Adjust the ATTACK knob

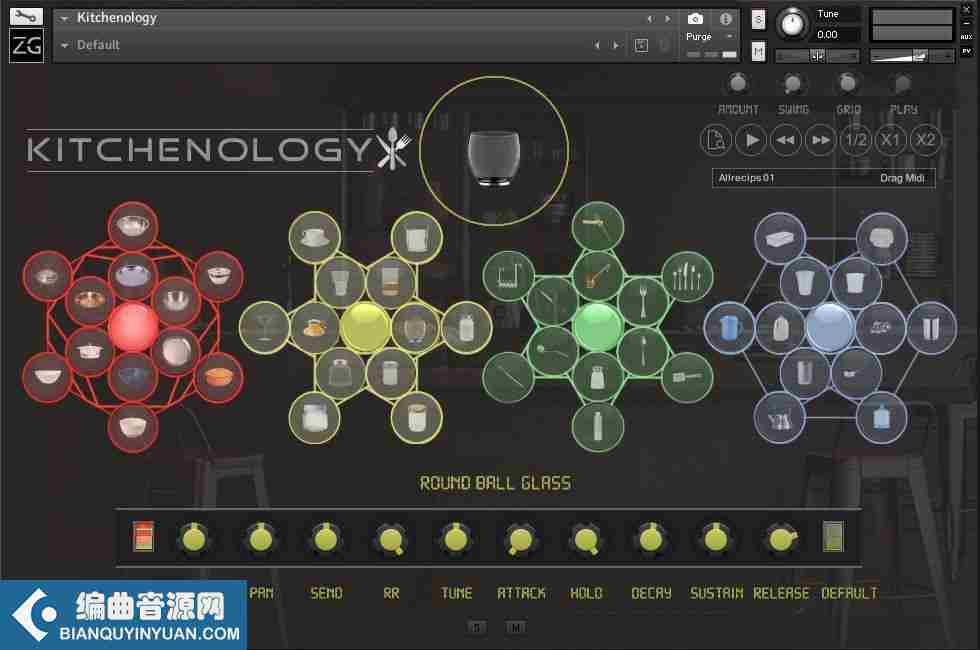(x=521, y=539)
